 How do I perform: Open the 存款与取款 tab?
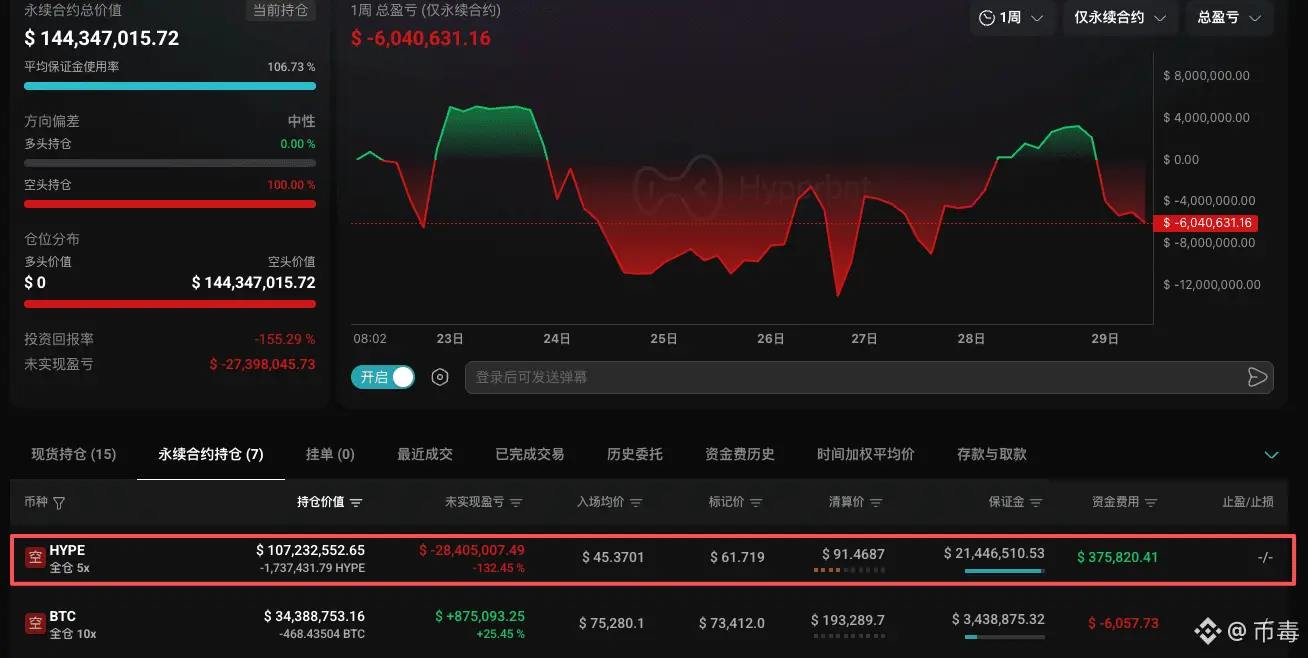point(992,454)
